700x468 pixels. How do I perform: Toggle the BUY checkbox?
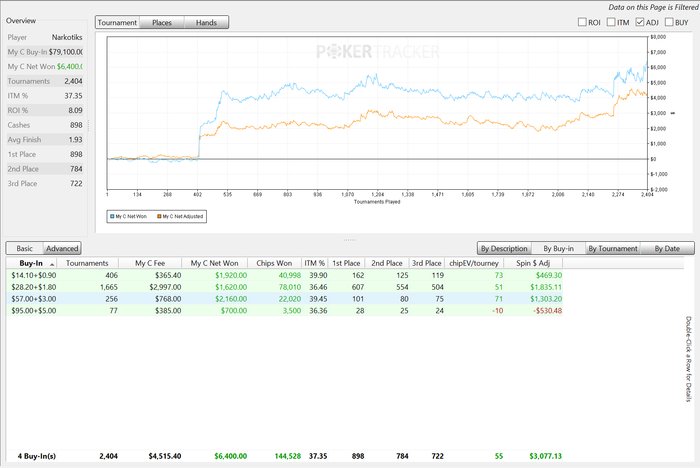(669, 22)
